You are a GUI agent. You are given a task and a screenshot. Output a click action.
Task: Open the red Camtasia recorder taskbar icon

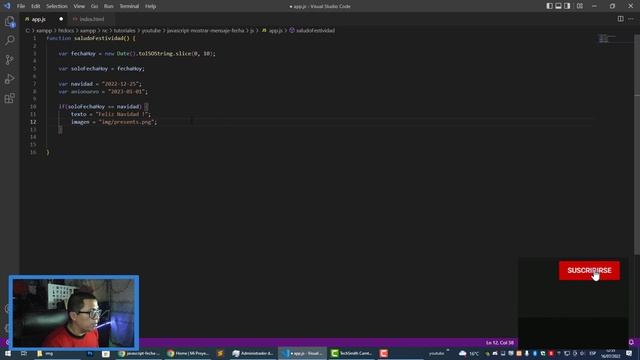coord(384,353)
